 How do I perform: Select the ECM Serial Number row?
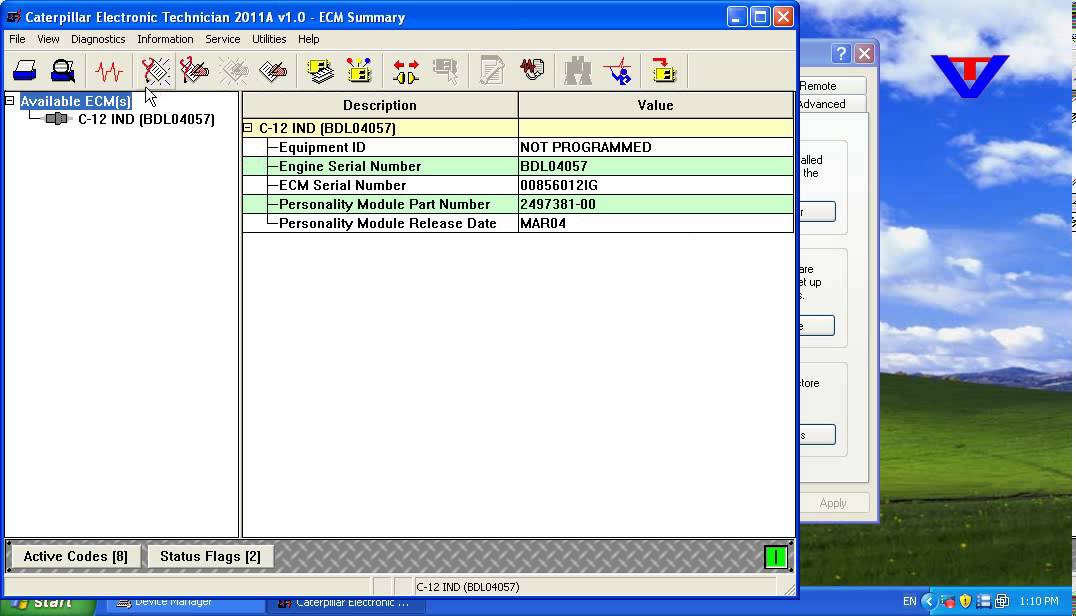click(x=518, y=185)
